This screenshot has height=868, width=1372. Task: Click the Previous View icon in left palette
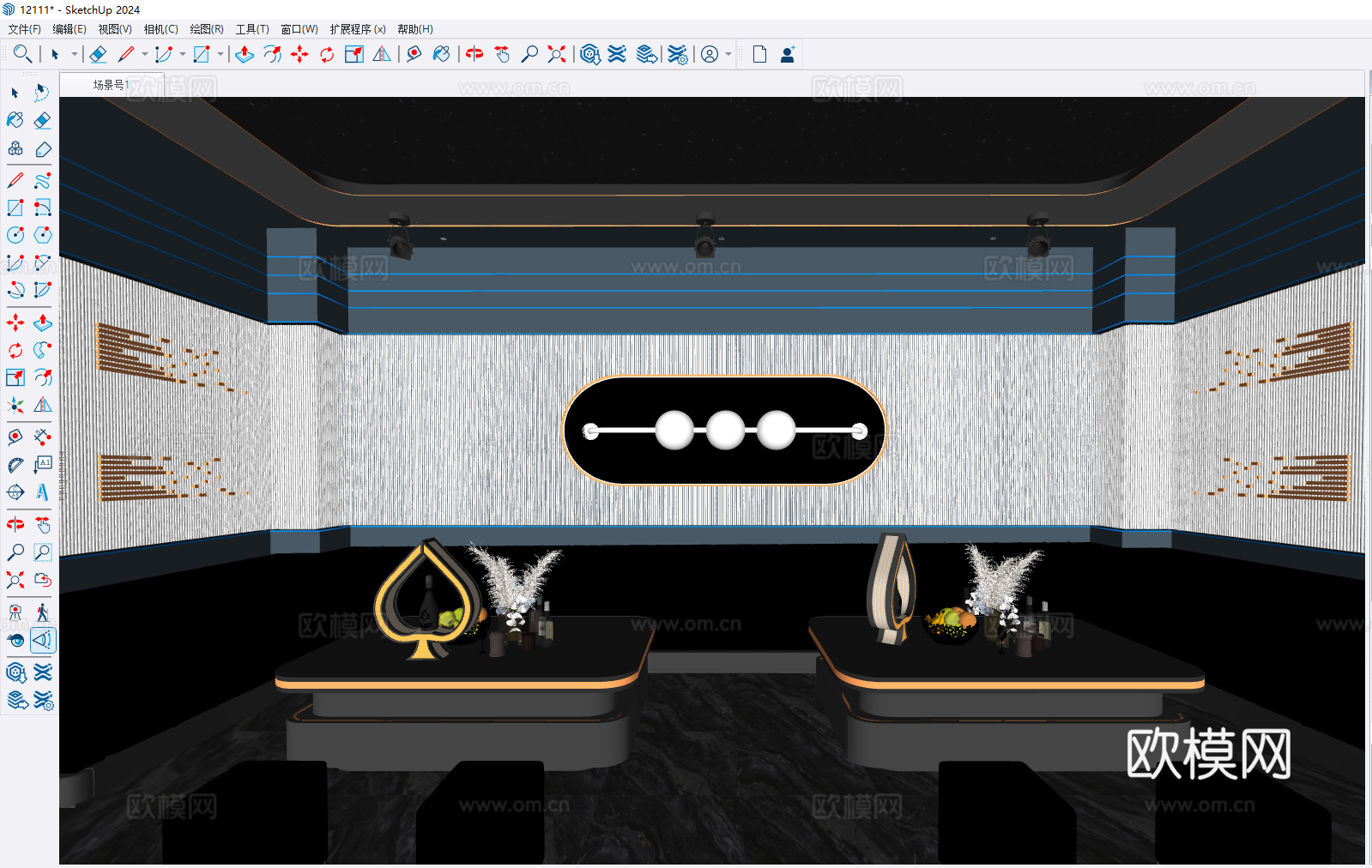click(42, 580)
